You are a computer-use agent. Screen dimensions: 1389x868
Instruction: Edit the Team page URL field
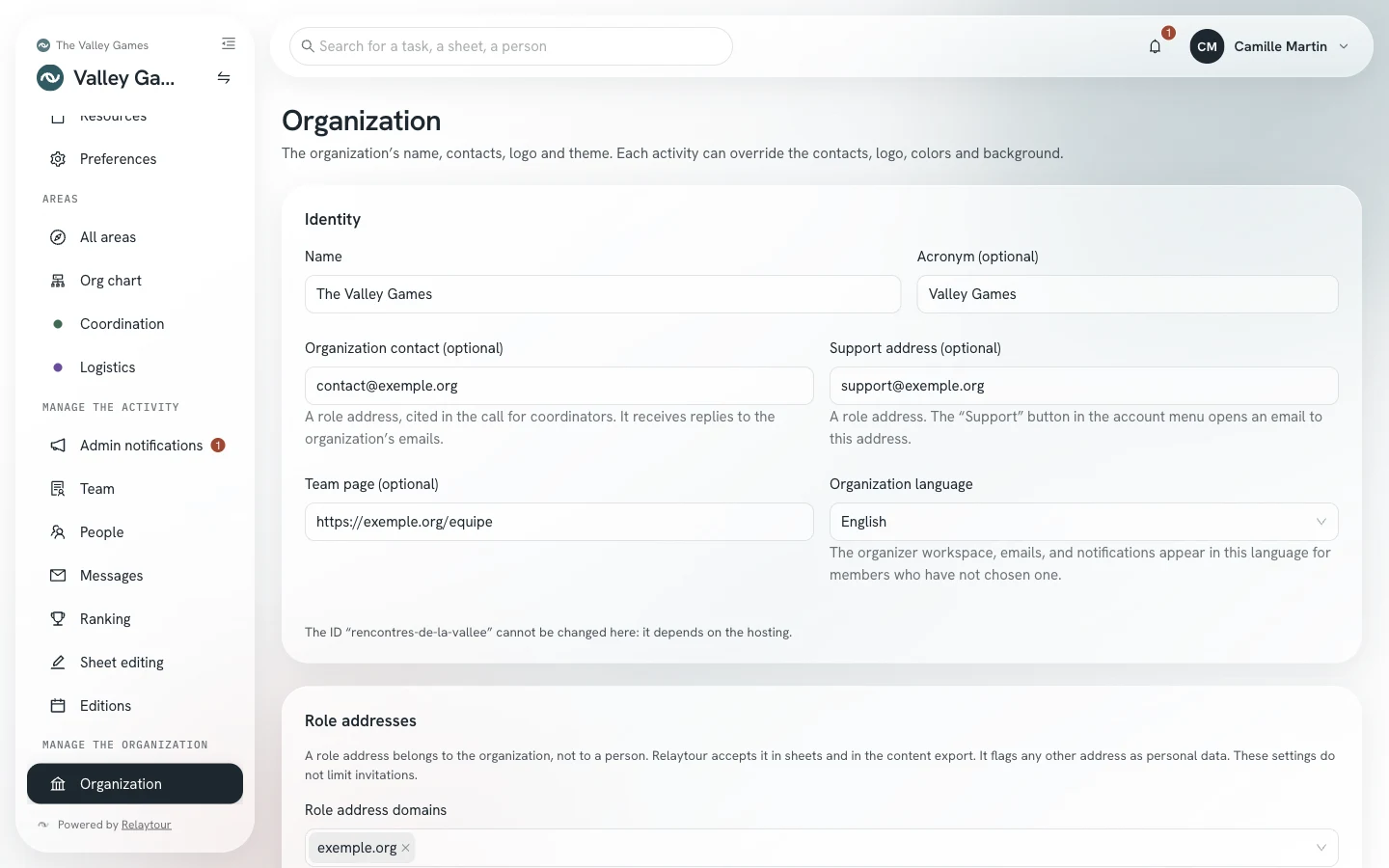click(x=559, y=522)
